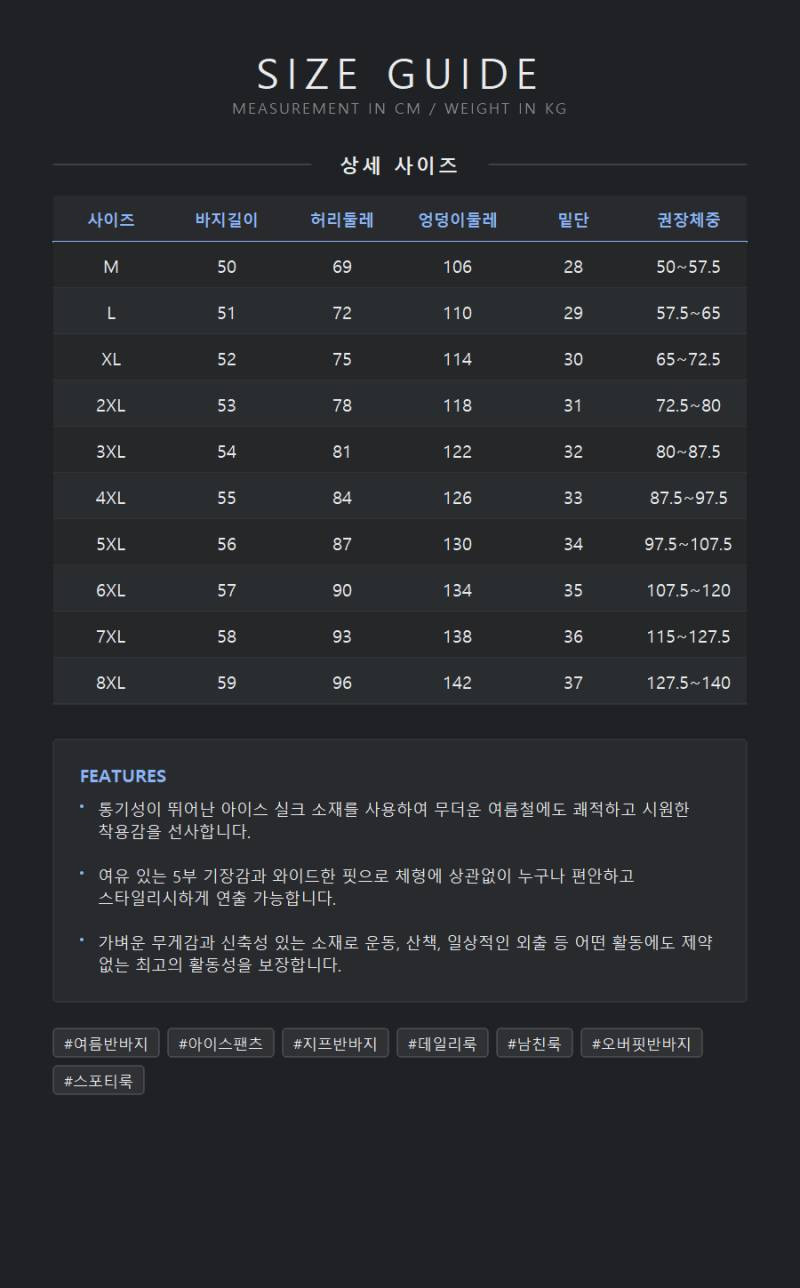Click the 127.5~140 weight cell
The height and width of the screenshot is (1288, 800).
[x=688, y=683]
